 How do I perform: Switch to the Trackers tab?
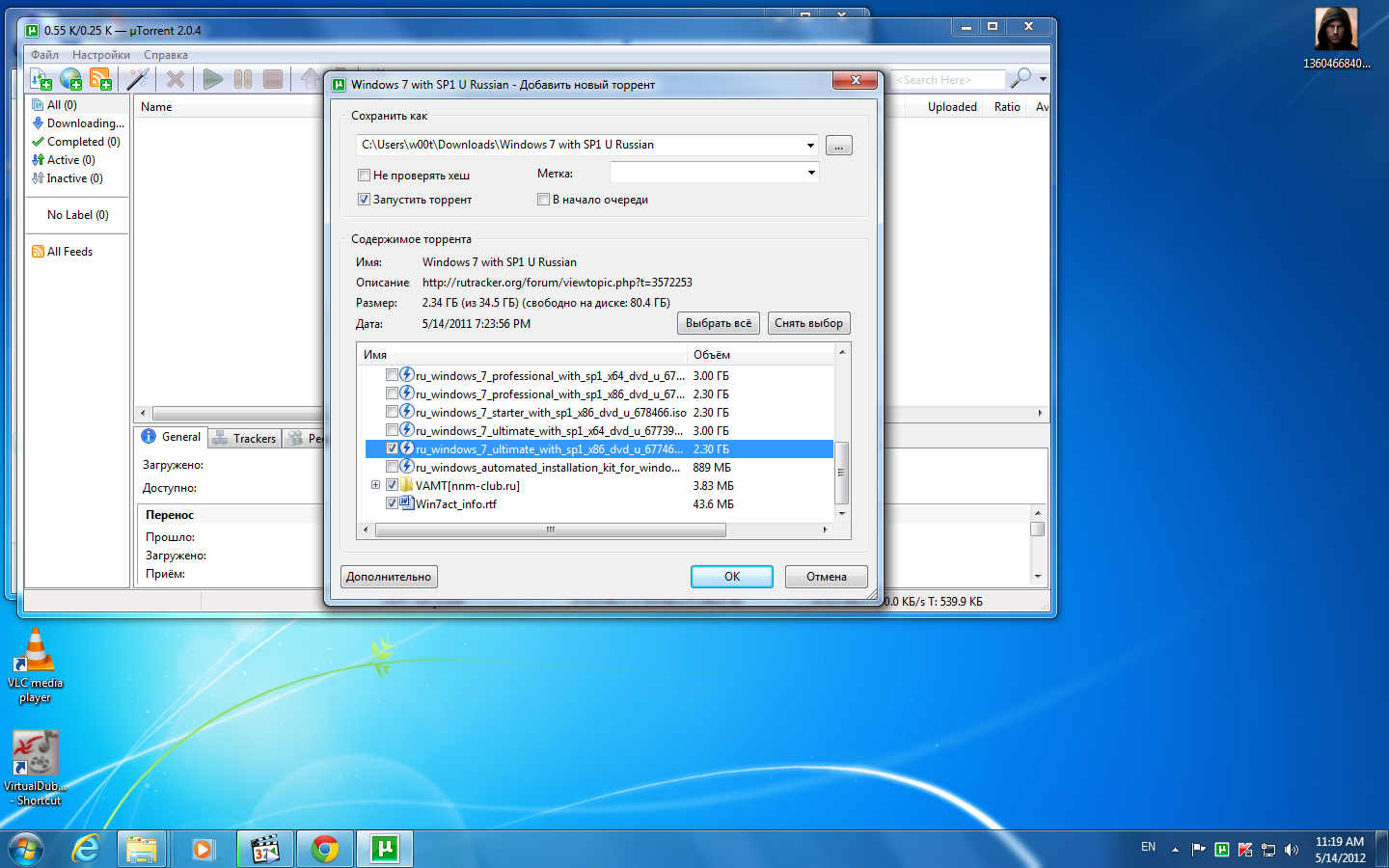(245, 438)
